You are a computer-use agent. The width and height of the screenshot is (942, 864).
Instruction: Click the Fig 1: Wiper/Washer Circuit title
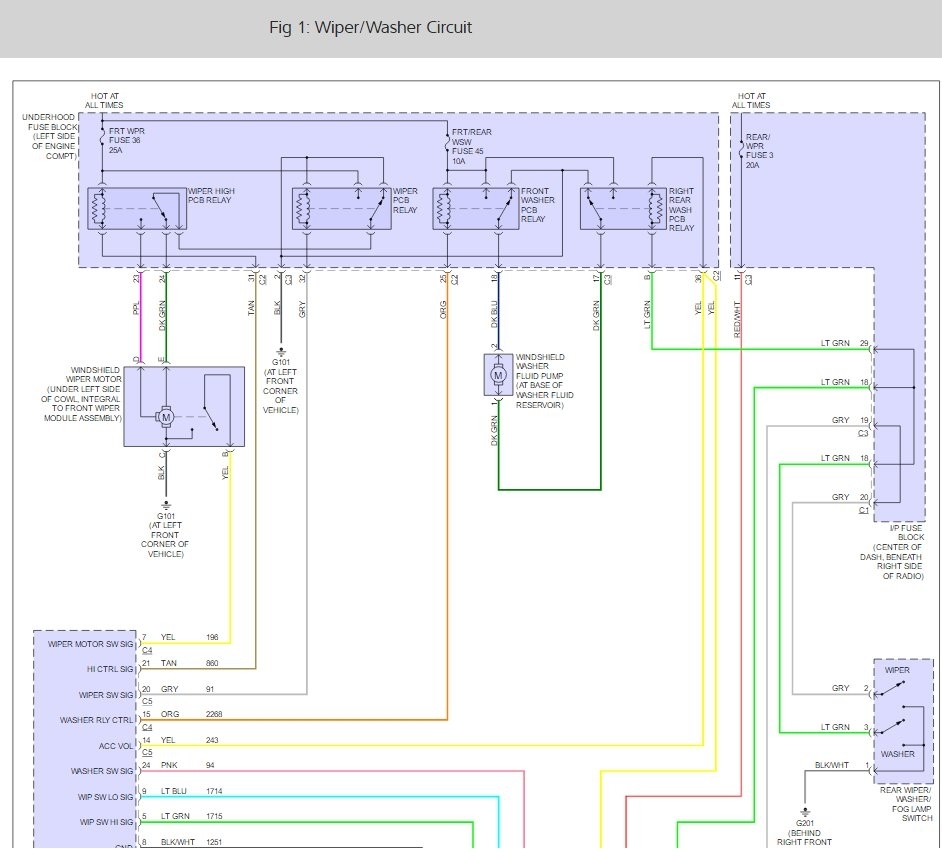(x=371, y=28)
